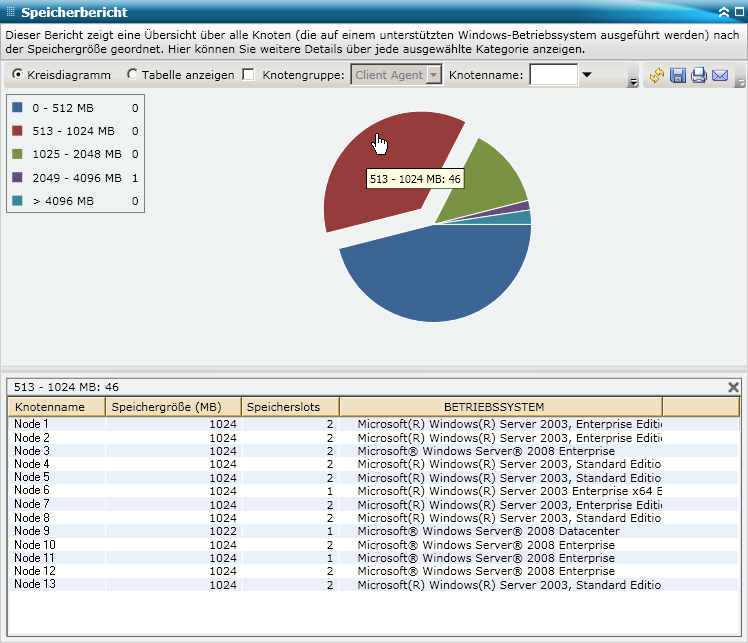This screenshot has width=748, height=643.
Task: Open the Client Agent dropdown
Action: [433, 75]
